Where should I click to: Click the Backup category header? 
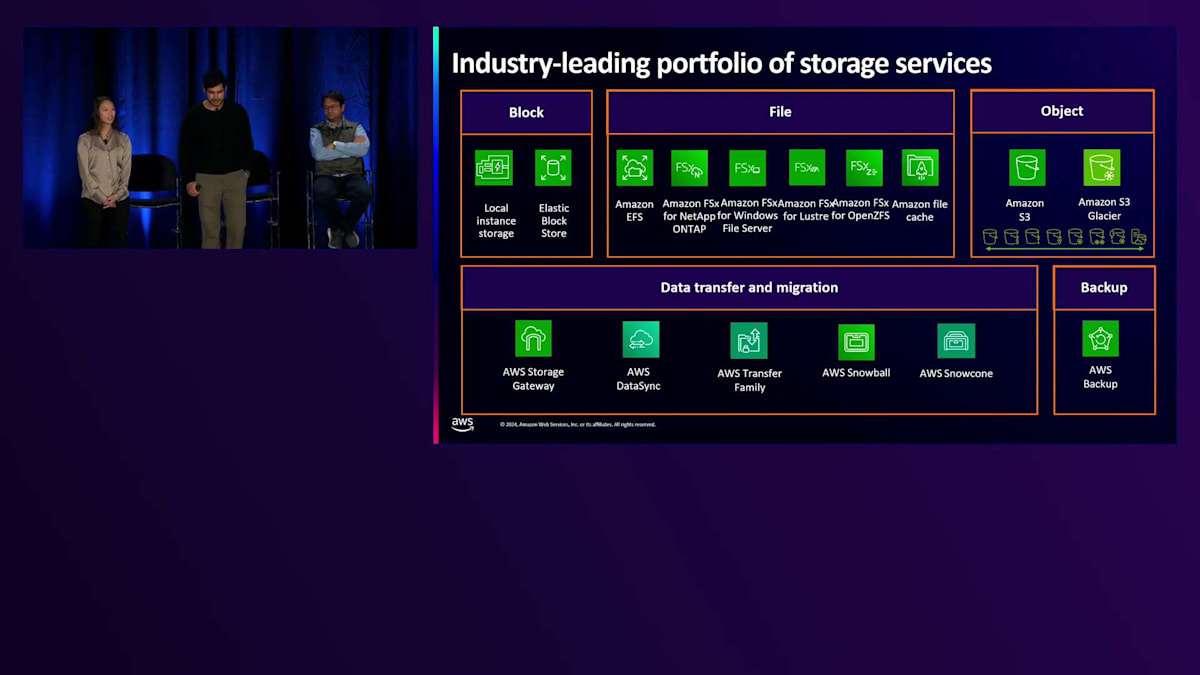pos(1104,287)
